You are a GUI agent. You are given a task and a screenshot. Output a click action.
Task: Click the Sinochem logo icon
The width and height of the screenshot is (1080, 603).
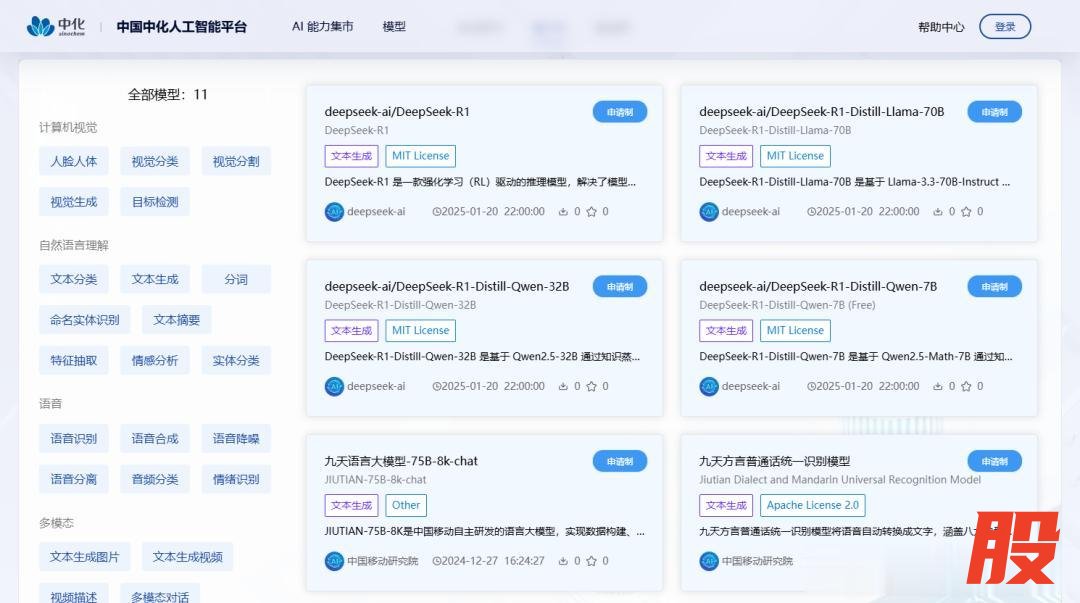coord(41,27)
